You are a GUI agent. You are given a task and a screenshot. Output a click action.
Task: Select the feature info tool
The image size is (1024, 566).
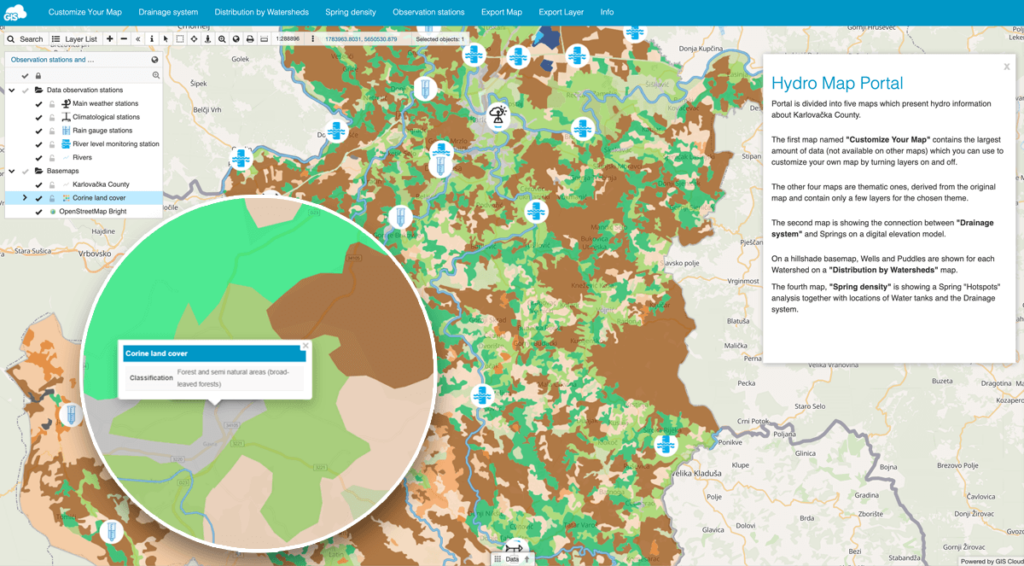[x=151, y=39]
